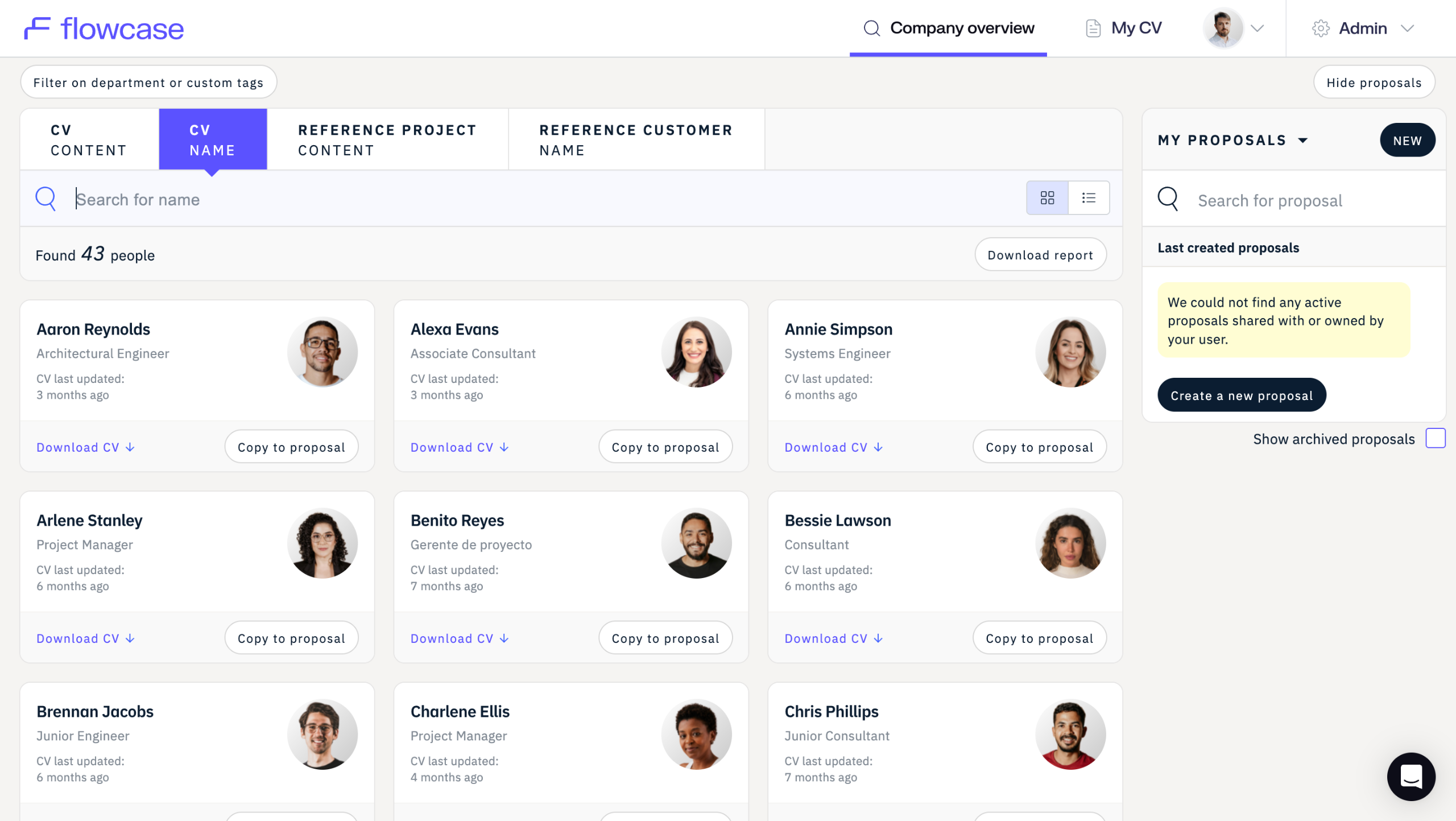Click the Admin gear icon

(1321, 28)
